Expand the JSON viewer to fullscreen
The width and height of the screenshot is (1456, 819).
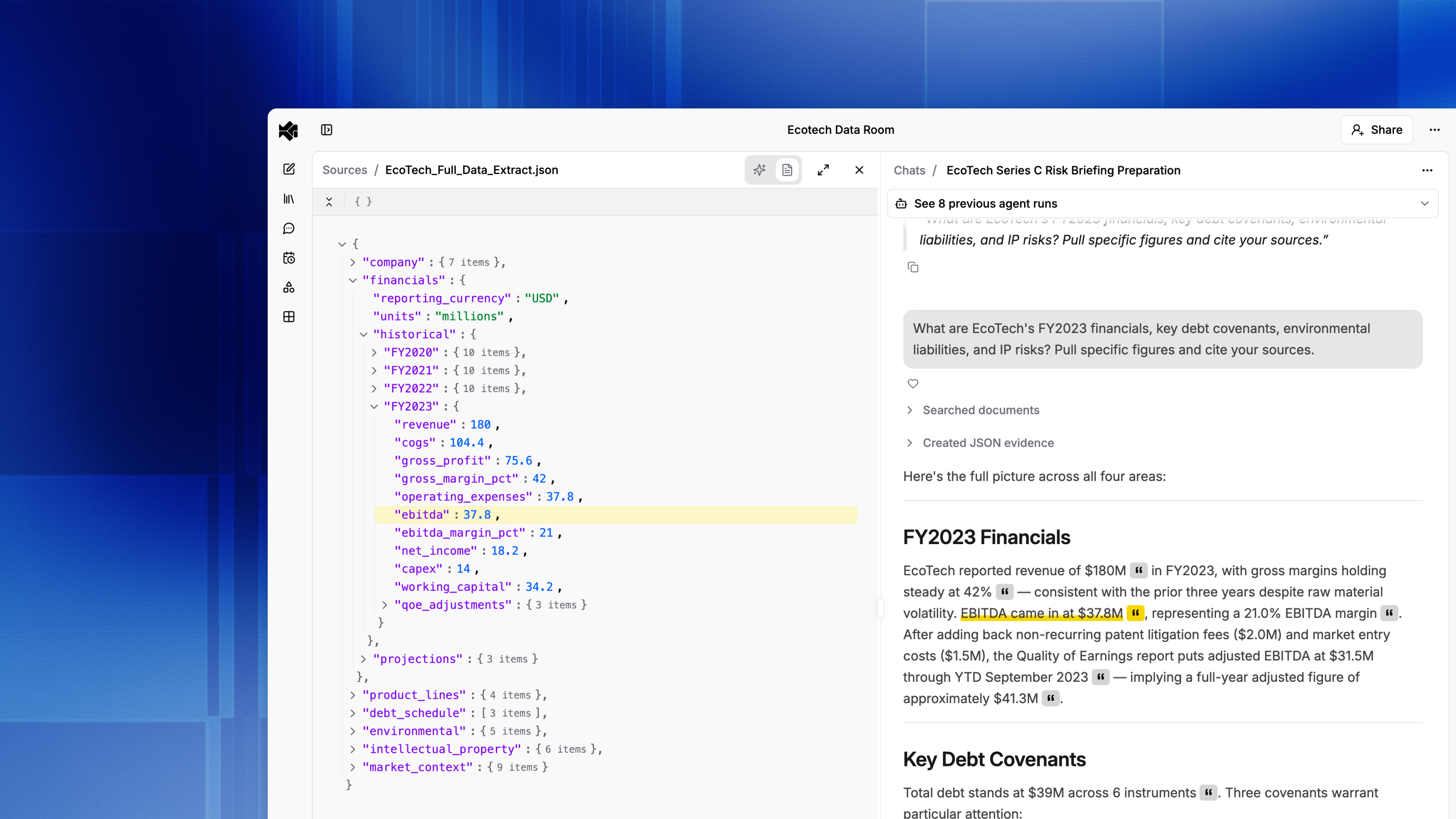[823, 169]
